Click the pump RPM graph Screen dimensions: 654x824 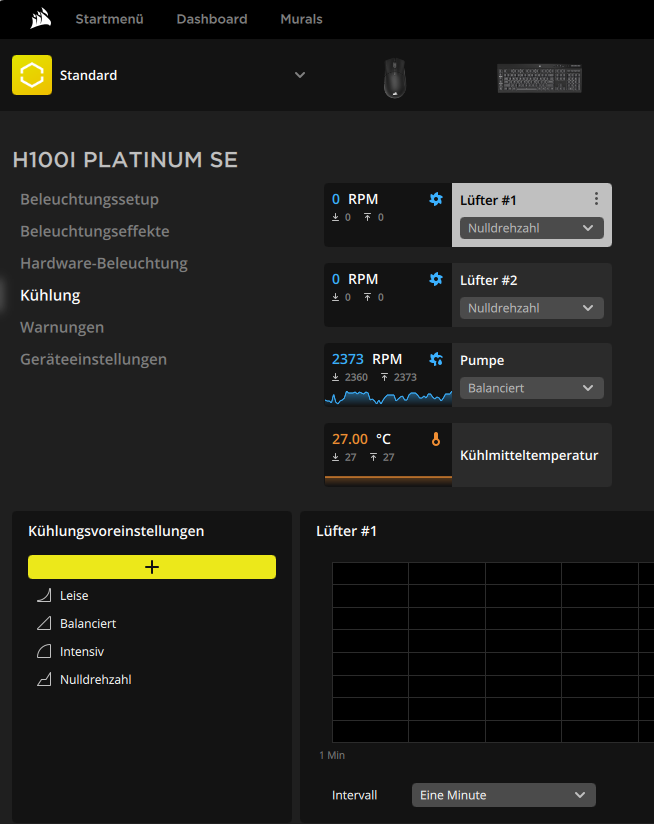click(x=388, y=398)
